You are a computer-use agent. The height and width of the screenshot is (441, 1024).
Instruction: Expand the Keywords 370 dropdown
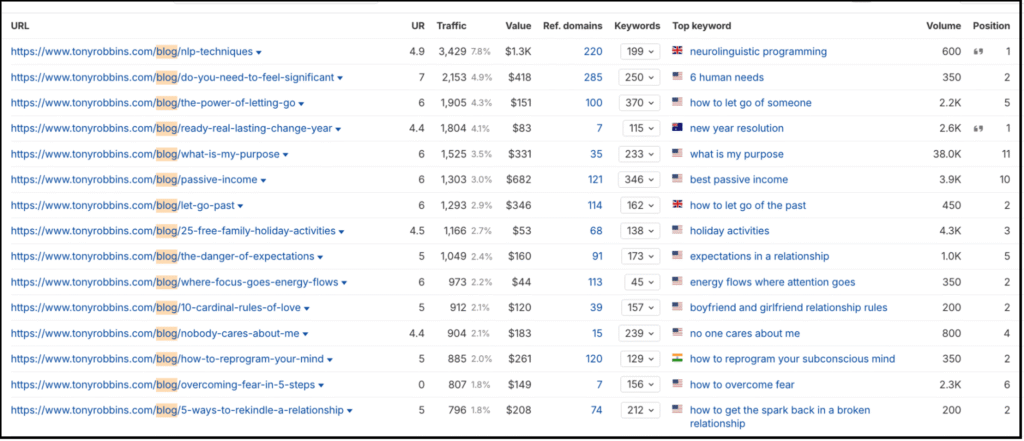click(640, 103)
